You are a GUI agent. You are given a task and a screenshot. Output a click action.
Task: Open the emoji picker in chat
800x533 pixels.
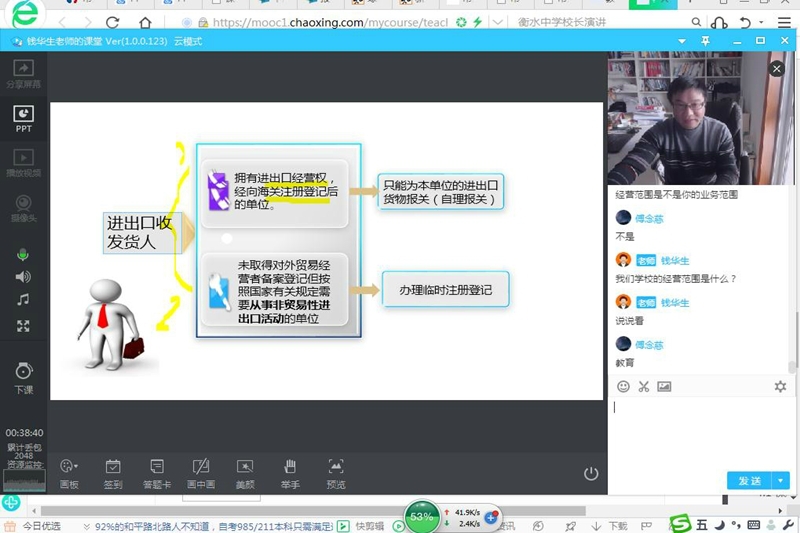(623, 387)
